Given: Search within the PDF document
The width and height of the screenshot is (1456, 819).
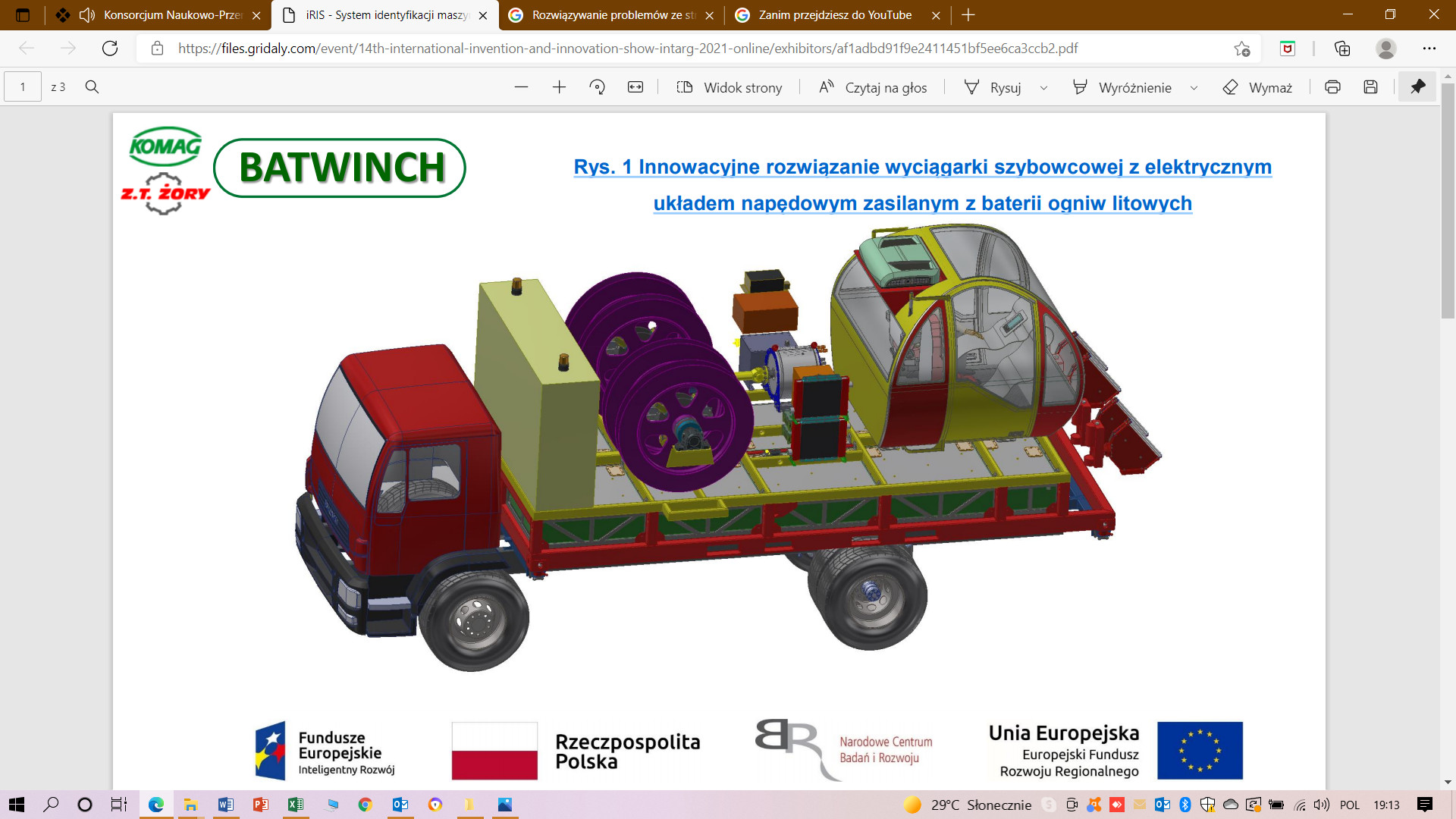Looking at the screenshot, I should pos(92,87).
